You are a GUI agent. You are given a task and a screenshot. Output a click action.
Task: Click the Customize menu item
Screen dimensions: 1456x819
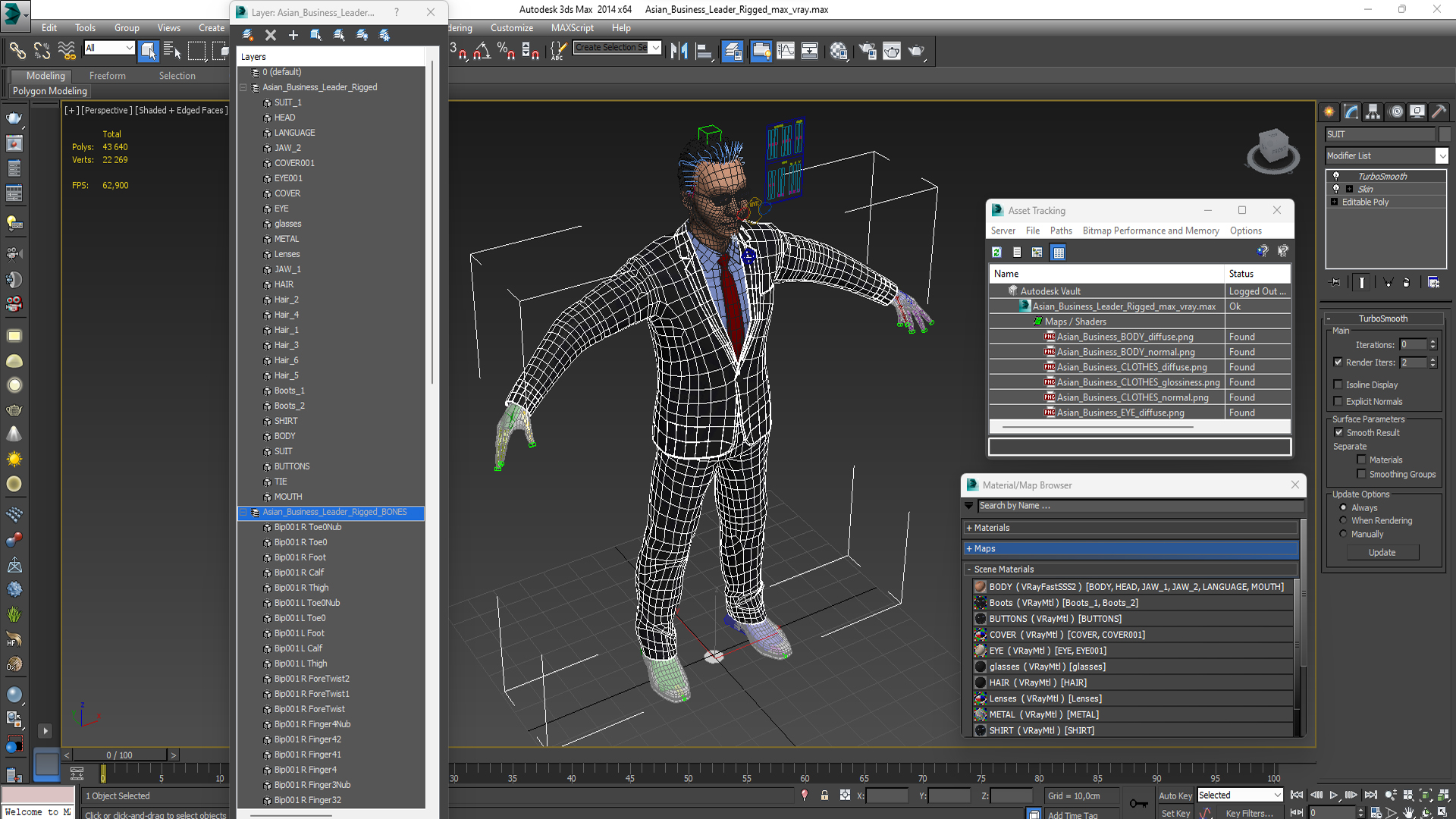[x=512, y=27]
